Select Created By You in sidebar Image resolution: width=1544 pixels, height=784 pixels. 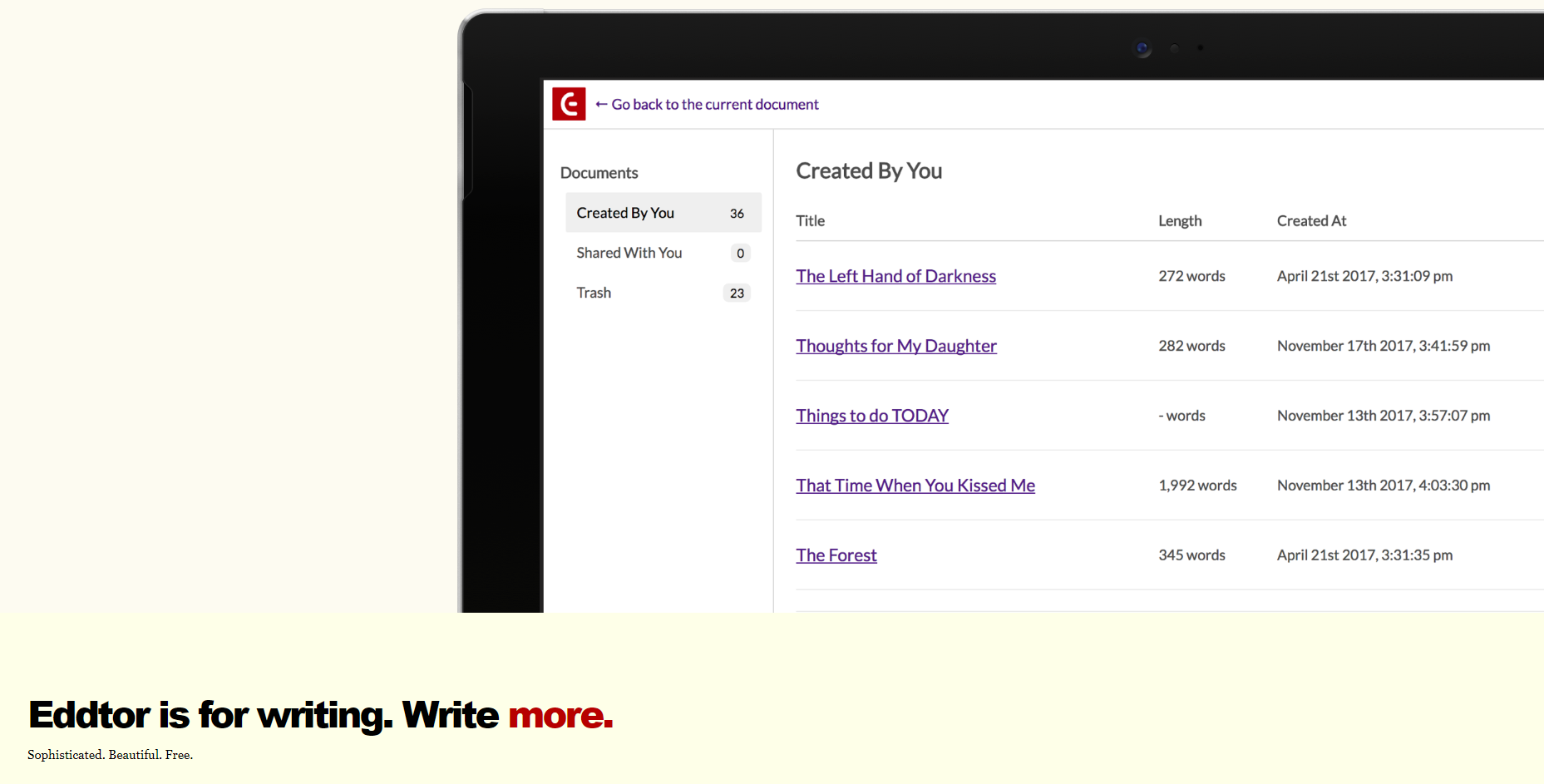pos(663,213)
